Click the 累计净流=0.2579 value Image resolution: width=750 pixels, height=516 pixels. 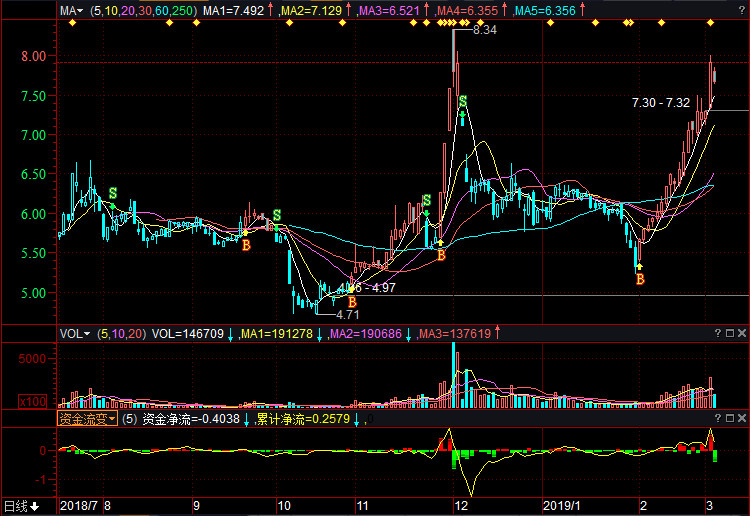(303, 419)
